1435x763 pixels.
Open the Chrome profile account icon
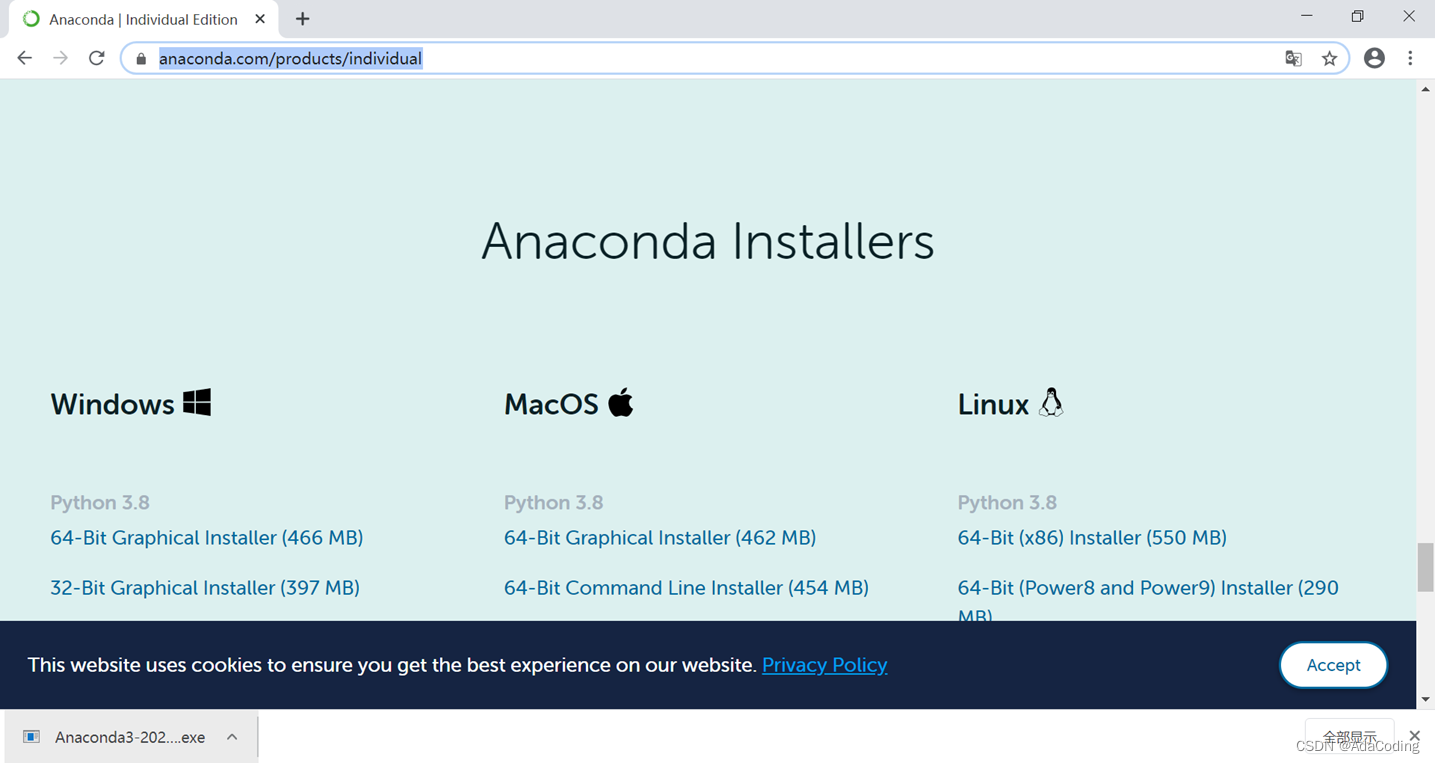tap(1374, 58)
